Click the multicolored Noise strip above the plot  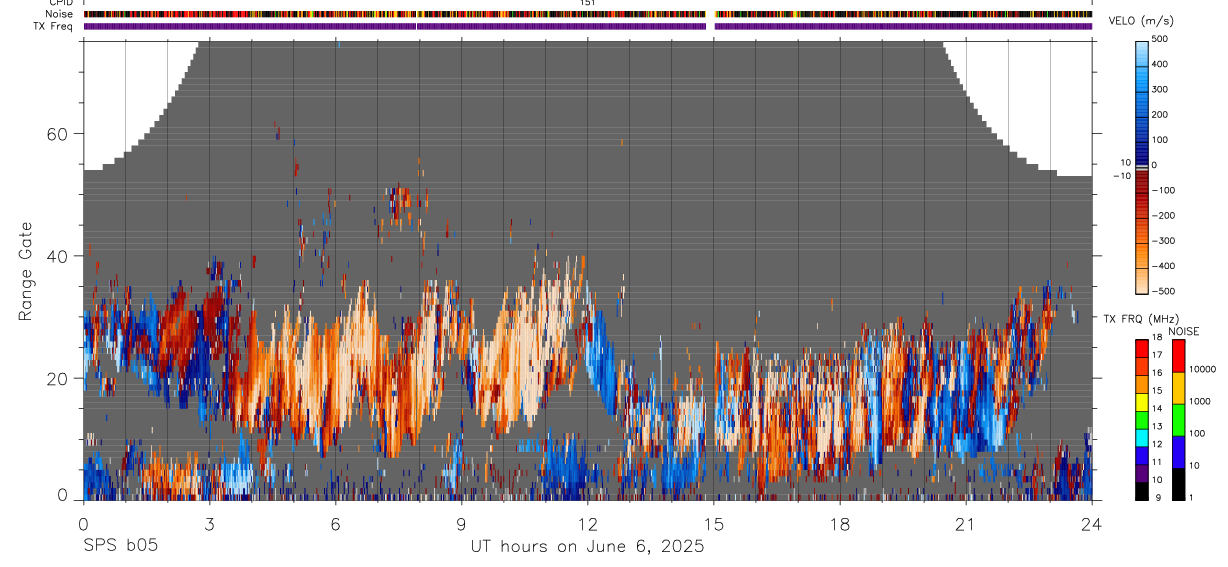click(588, 14)
